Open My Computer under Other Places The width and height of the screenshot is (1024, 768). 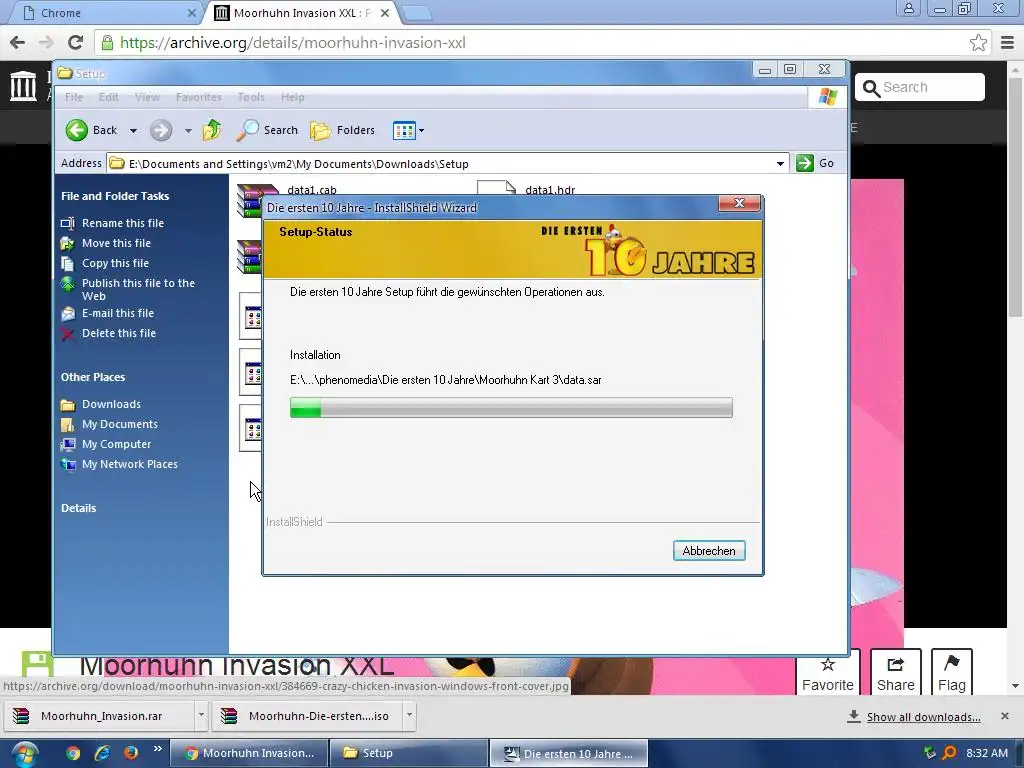116,444
